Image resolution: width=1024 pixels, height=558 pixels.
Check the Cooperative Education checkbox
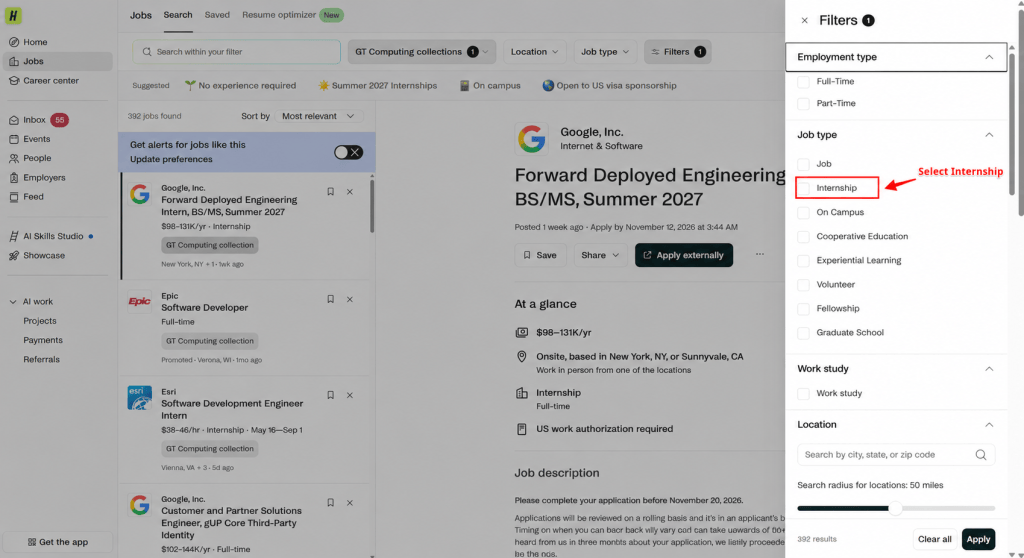[803, 237]
